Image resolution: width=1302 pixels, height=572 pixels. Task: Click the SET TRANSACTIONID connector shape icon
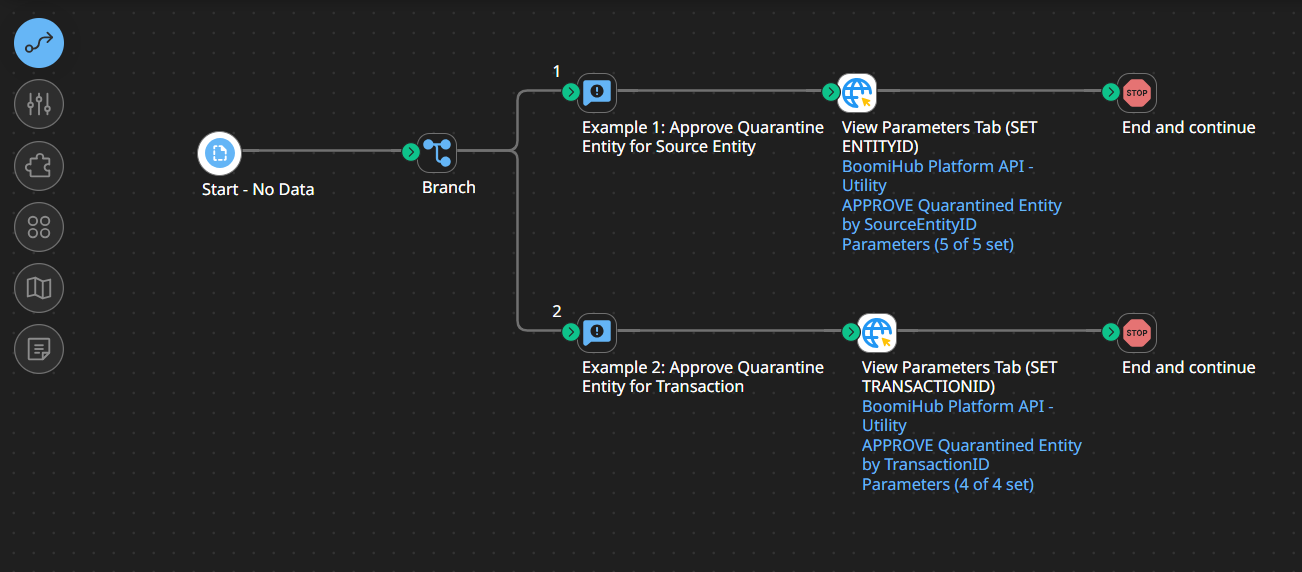tap(877, 332)
